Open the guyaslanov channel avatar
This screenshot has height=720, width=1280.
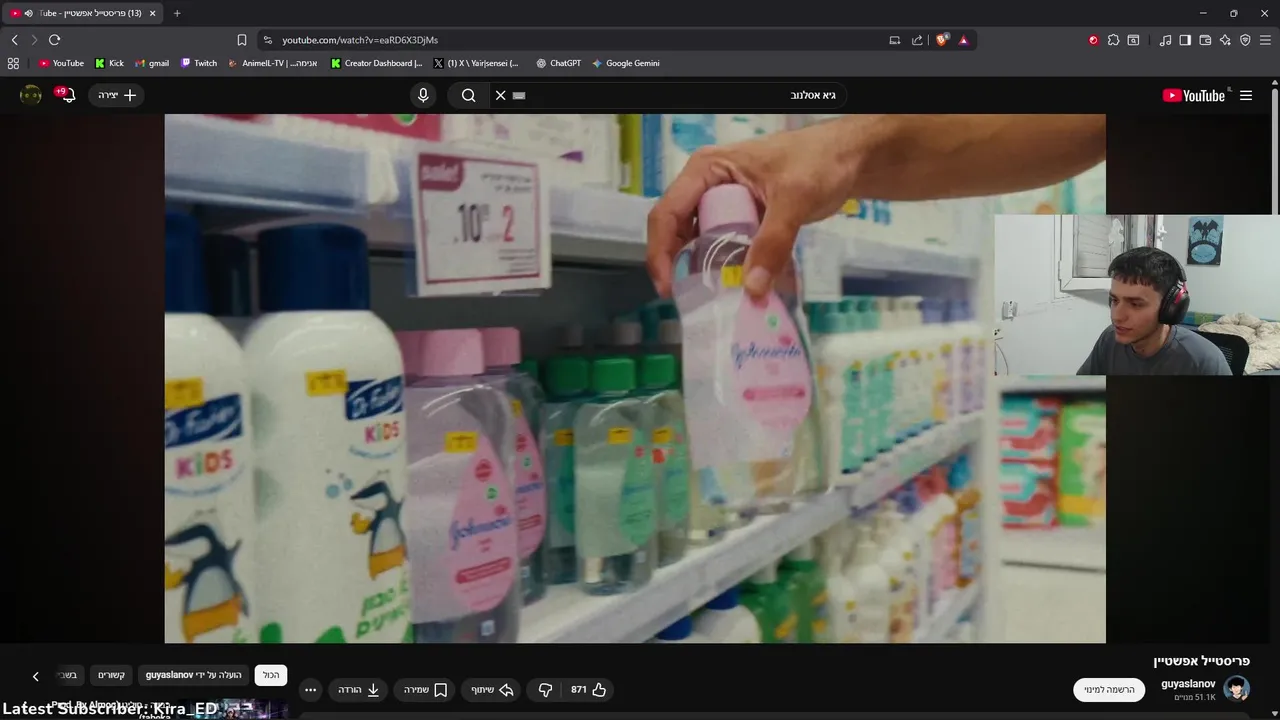[1237, 689]
